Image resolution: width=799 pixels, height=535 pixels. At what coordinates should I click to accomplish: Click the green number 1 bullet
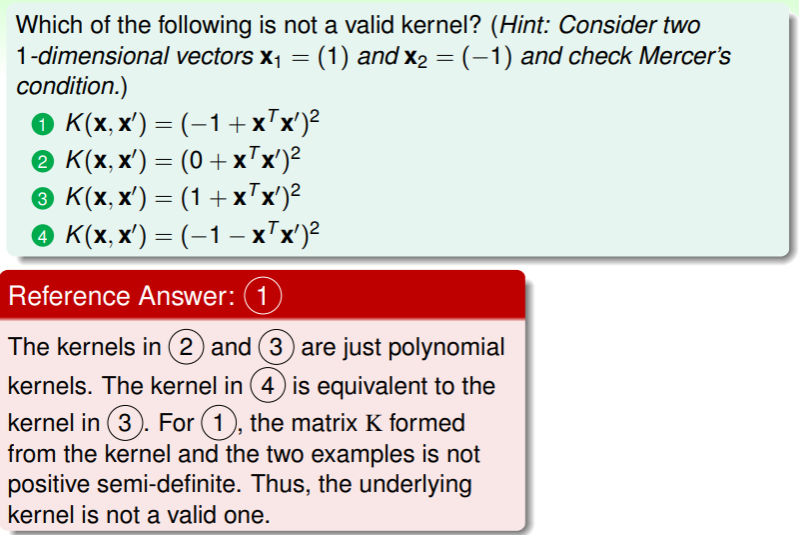click(39, 125)
